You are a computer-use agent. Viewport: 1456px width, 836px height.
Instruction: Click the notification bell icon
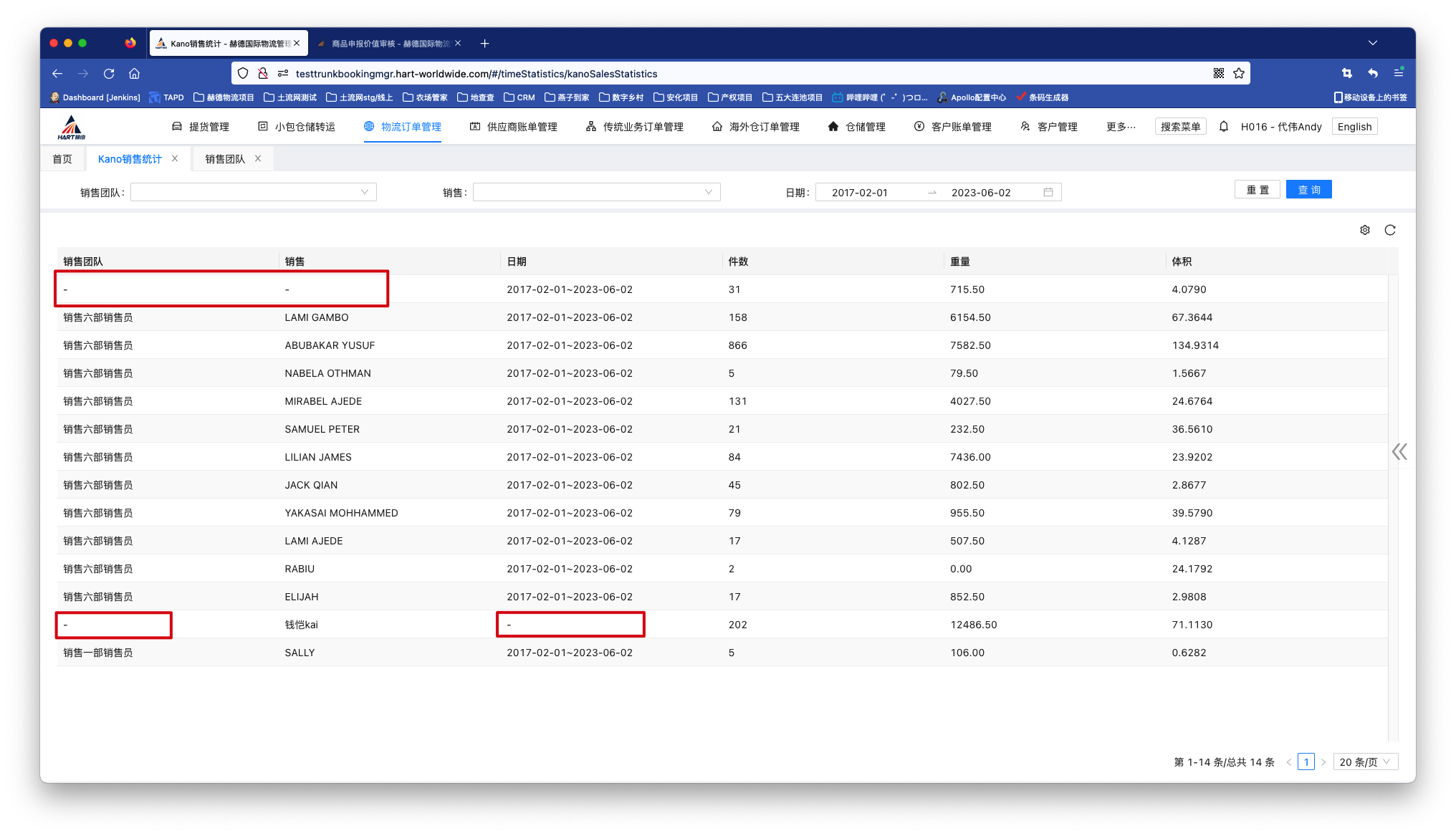coord(1224,127)
